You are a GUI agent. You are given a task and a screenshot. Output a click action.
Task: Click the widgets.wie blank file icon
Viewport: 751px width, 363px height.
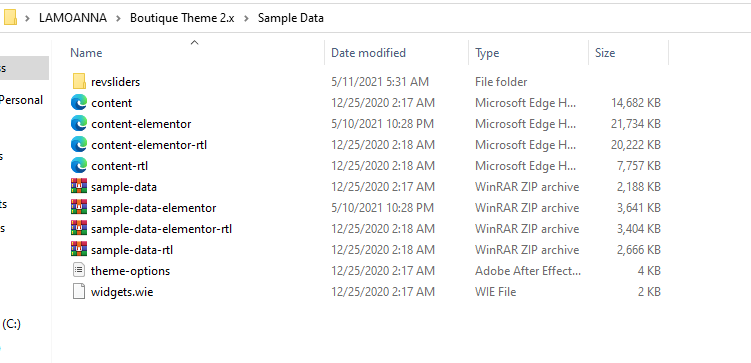click(79, 291)
